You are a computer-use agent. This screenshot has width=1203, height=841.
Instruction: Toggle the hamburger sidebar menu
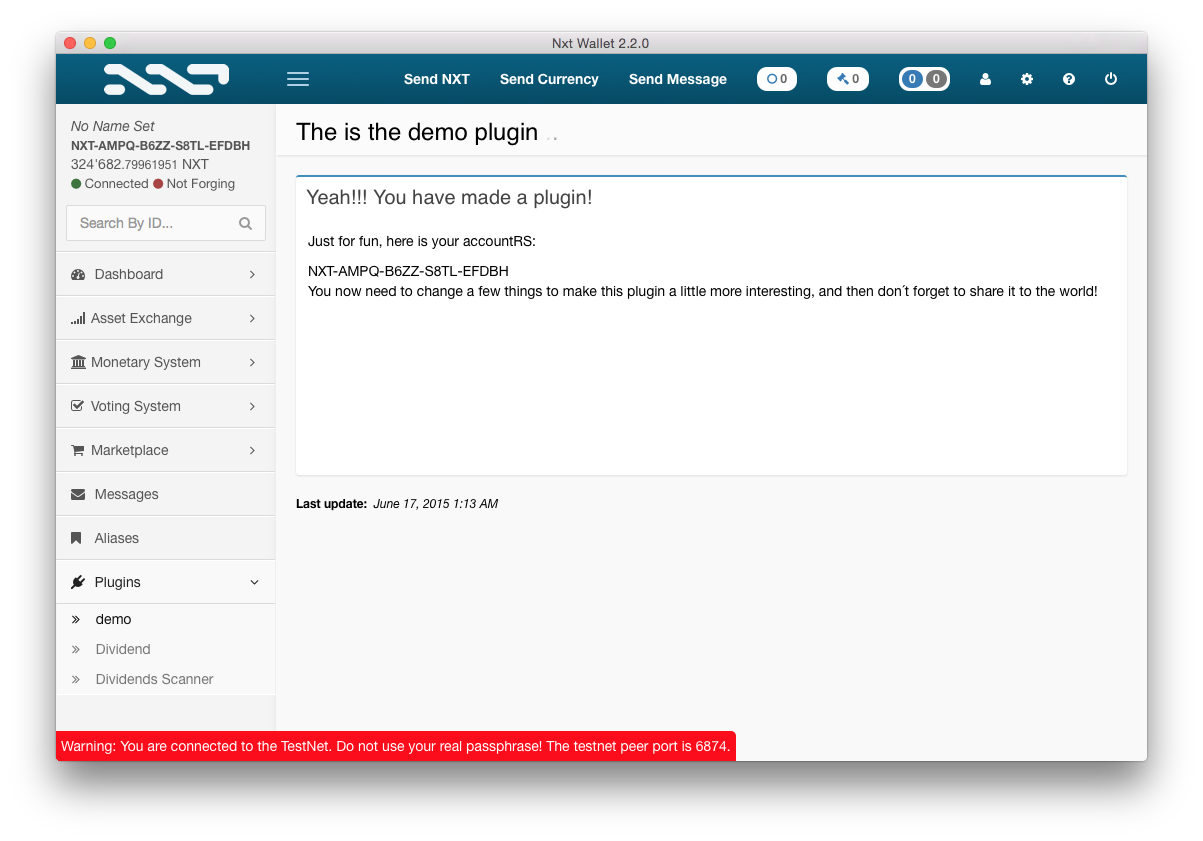[x=298, y=79]
